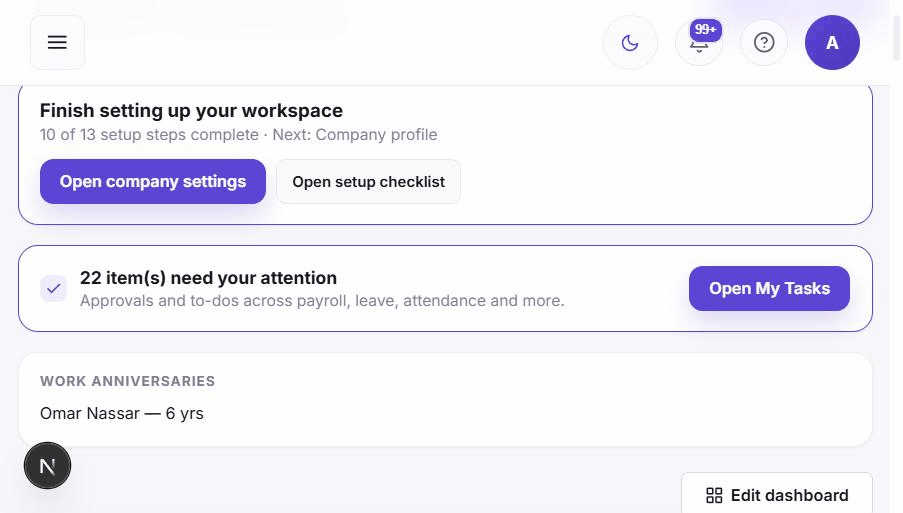Toggle dark mode with the moon icon

[x=630, y=43]
